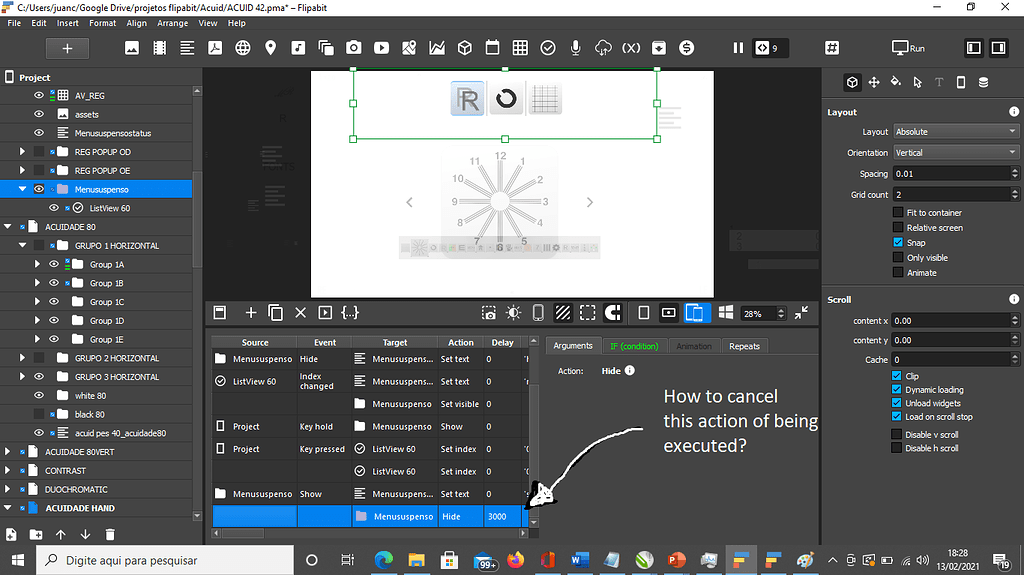Click the large plus add page button
The height and width of the screenshot is (575, 1024).
tap(67, 48)
